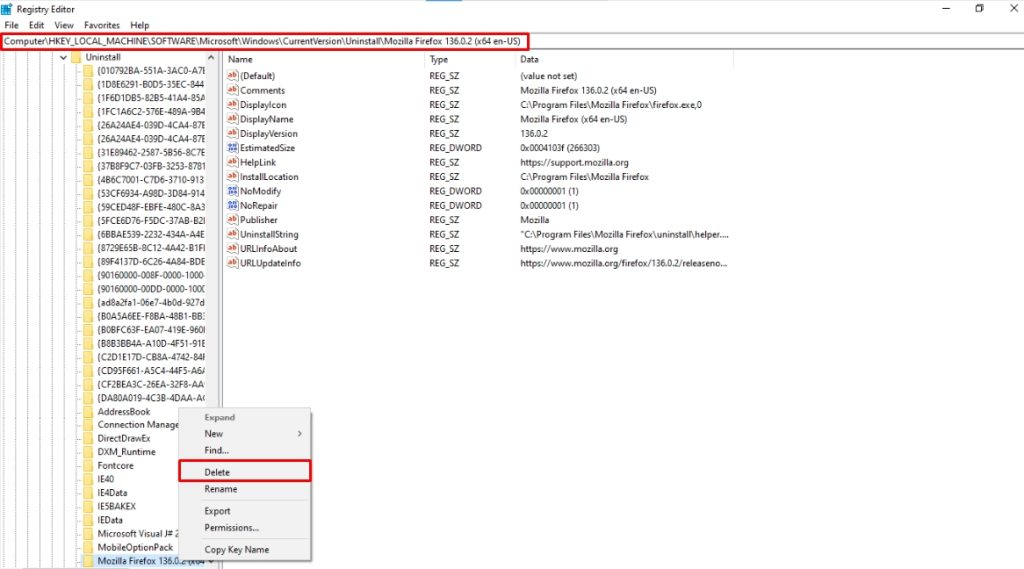Click the DWORD icon next to EstimatedSize

pyautogui.click(x=232, y=148)
